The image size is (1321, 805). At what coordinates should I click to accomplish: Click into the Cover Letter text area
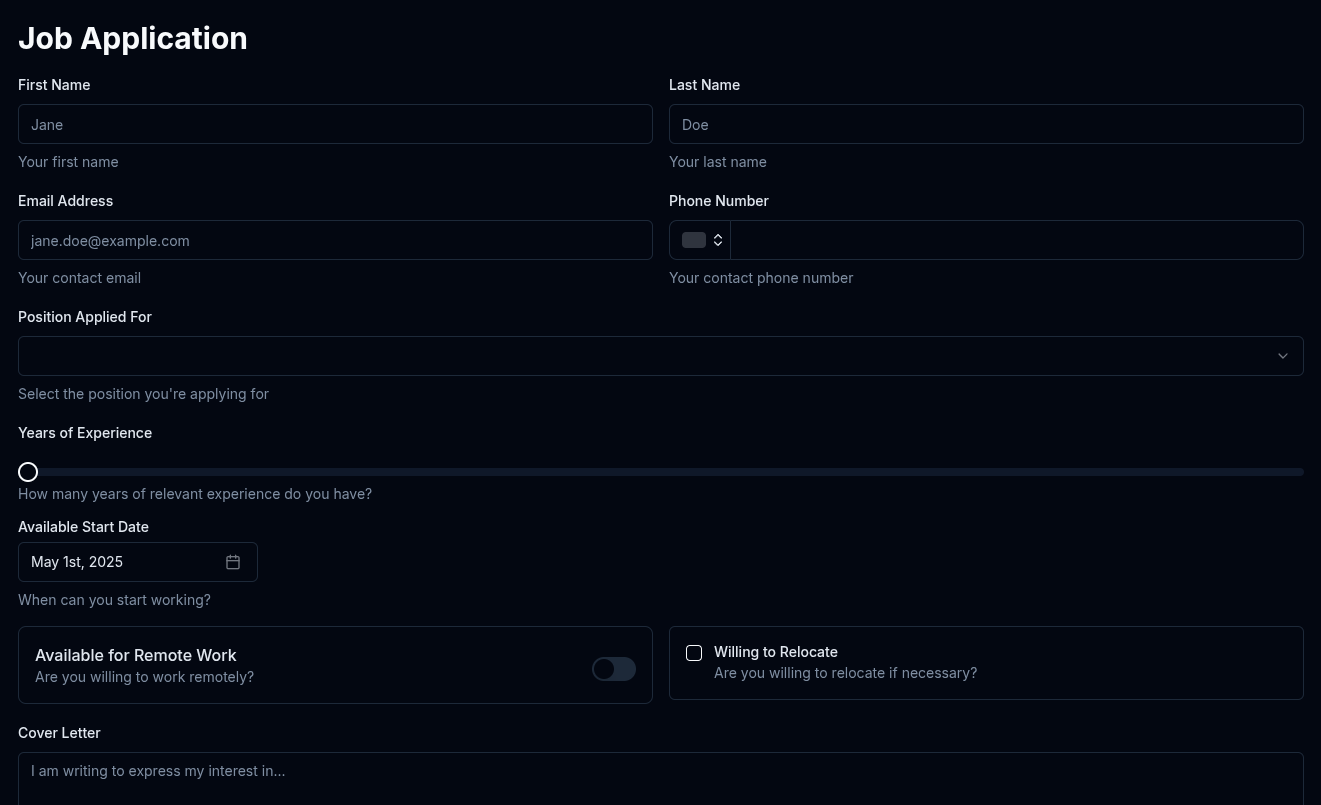660,780
